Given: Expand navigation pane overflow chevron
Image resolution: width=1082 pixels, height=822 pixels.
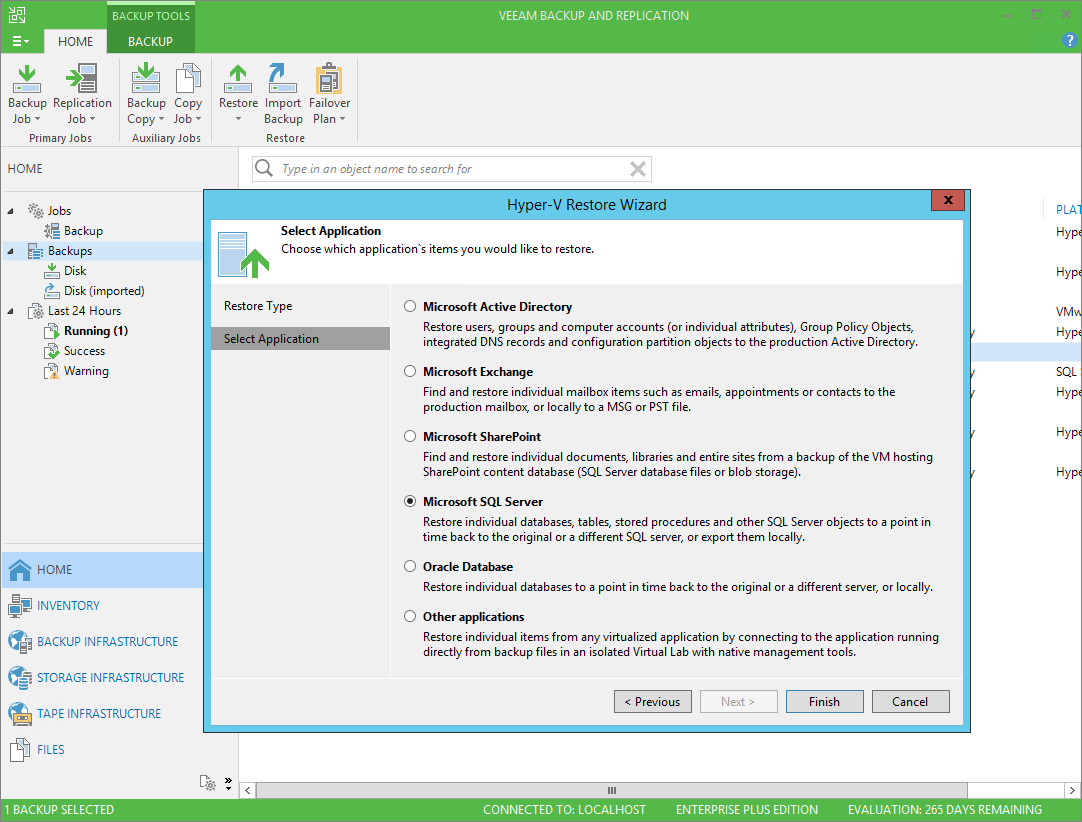Looking at the screenshot, I should (x=228, y=783).
